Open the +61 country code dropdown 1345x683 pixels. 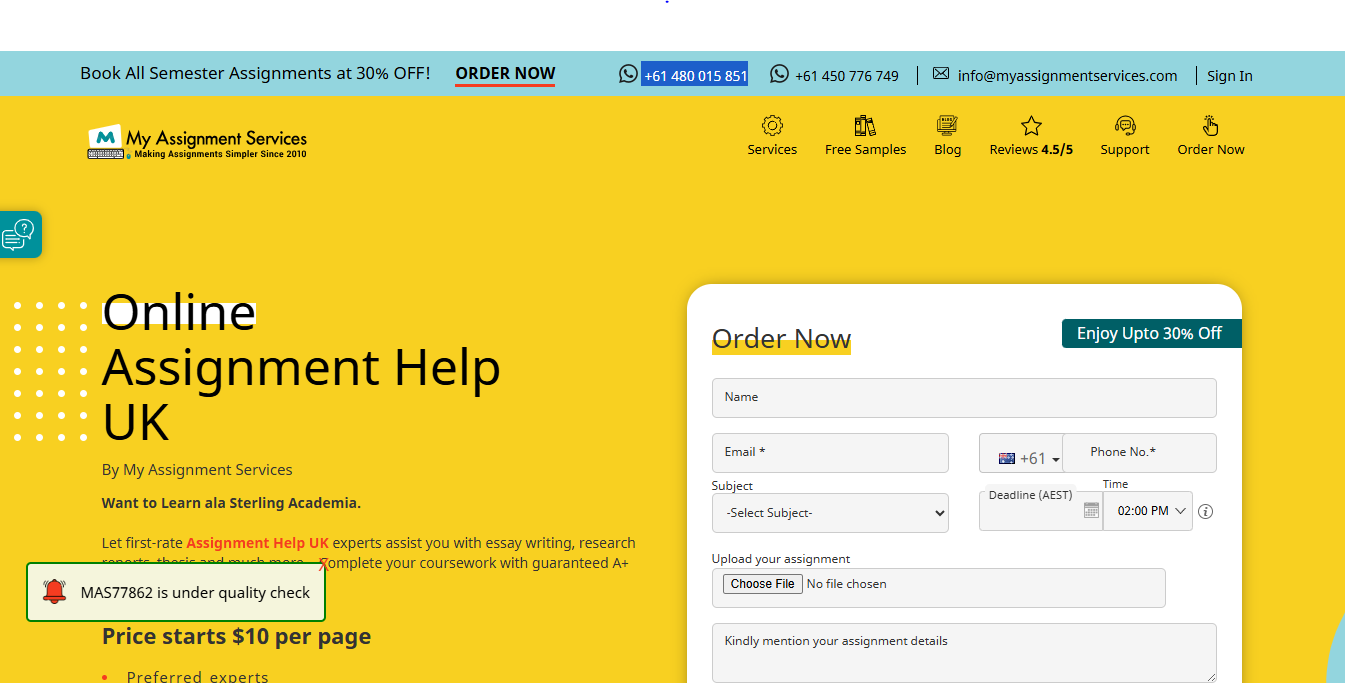1029,458
